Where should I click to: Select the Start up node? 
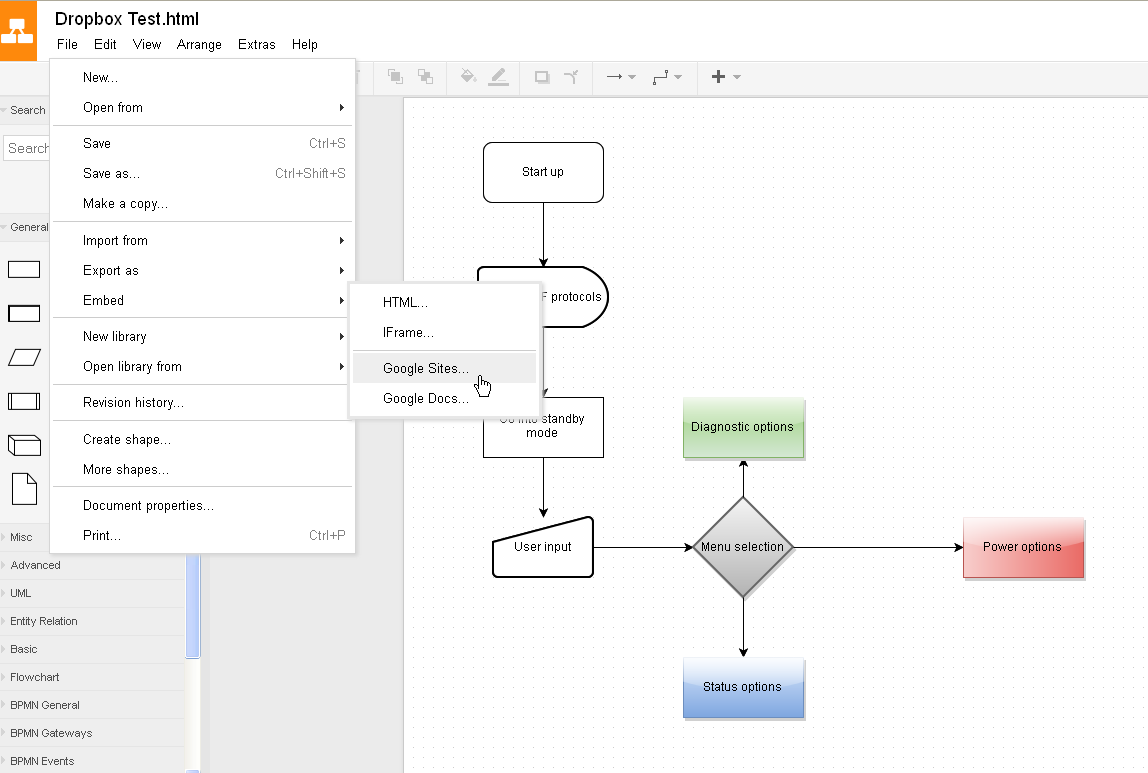543,172
